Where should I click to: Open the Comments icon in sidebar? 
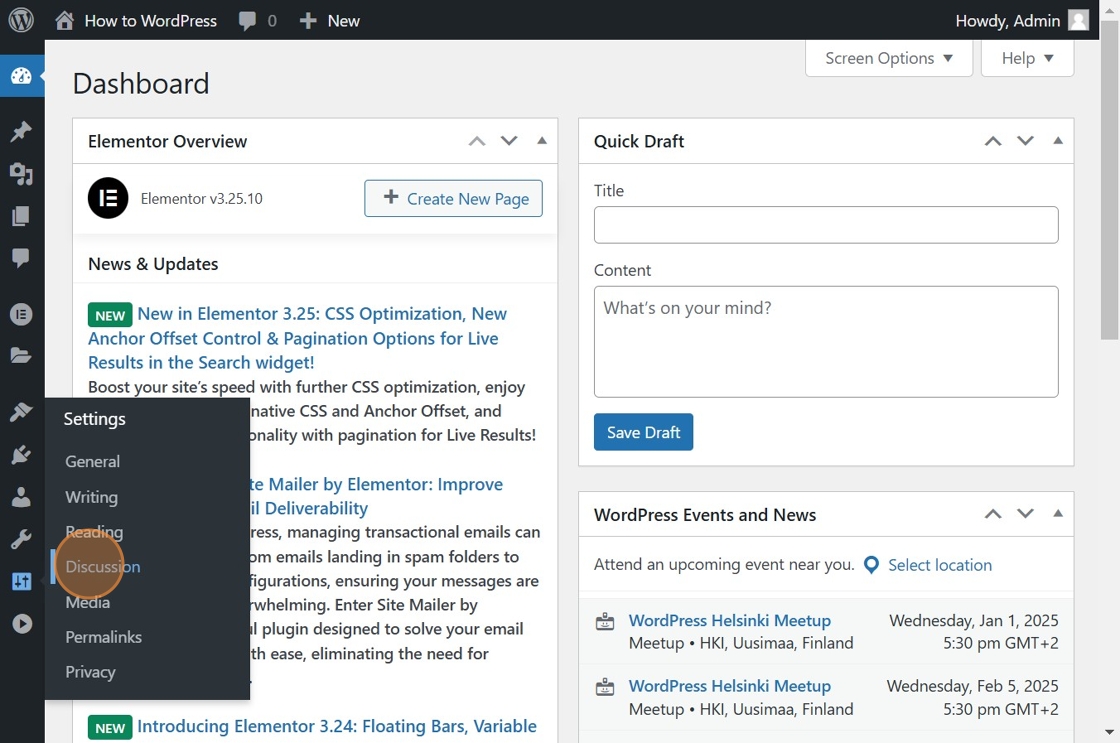(21, 258)
